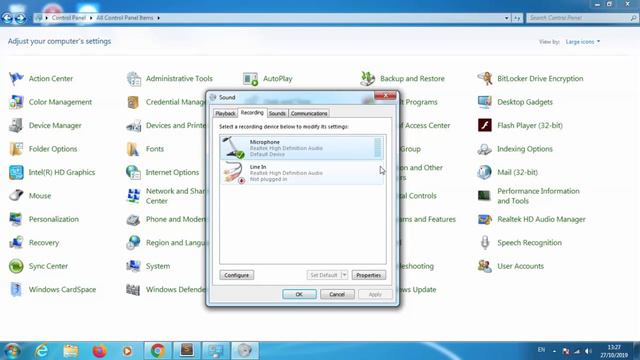640x360 pixels.
Task: Click the Apply button
Action: click(x=375, y=294)
